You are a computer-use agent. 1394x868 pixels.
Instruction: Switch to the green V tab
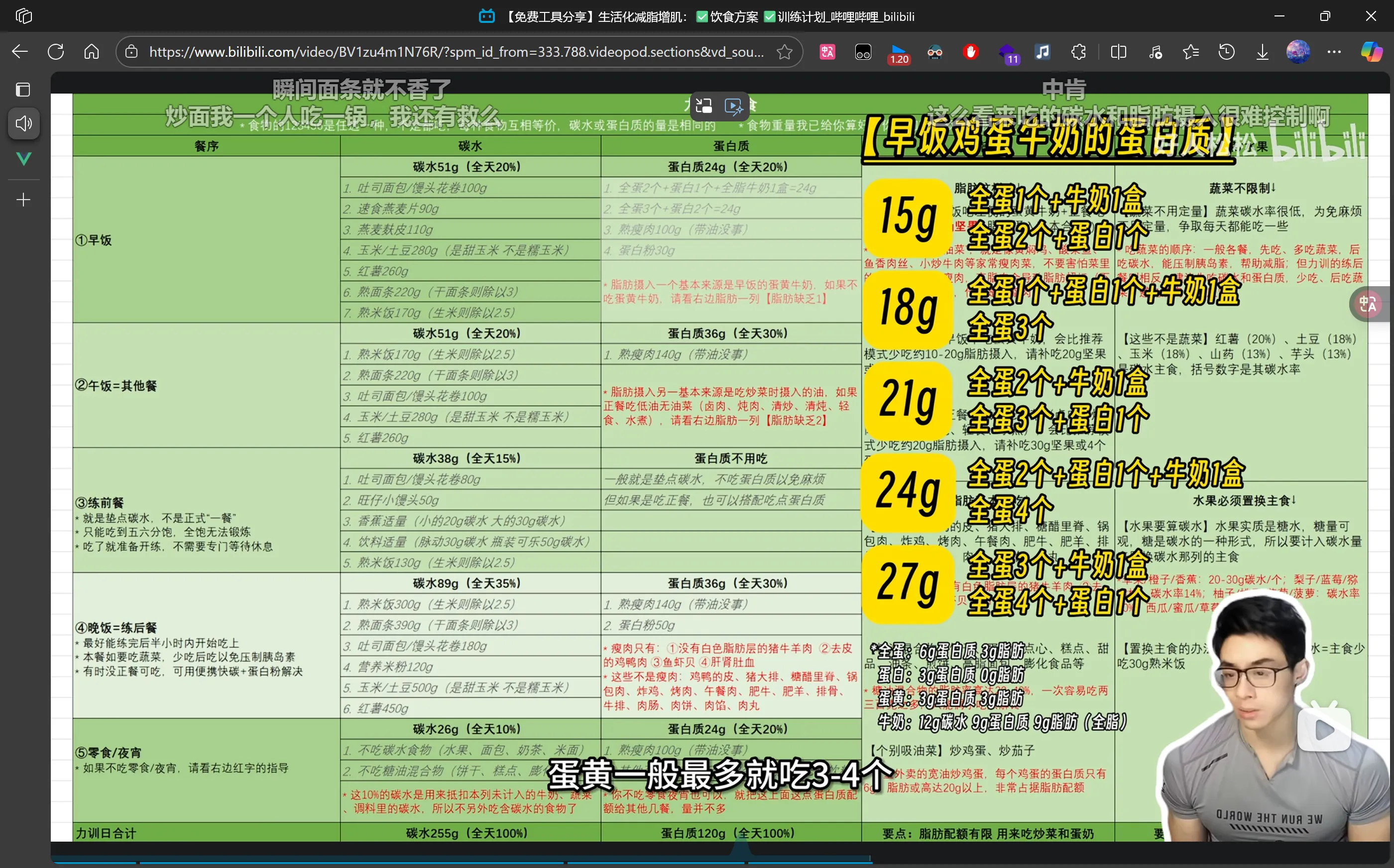point(23,159)
